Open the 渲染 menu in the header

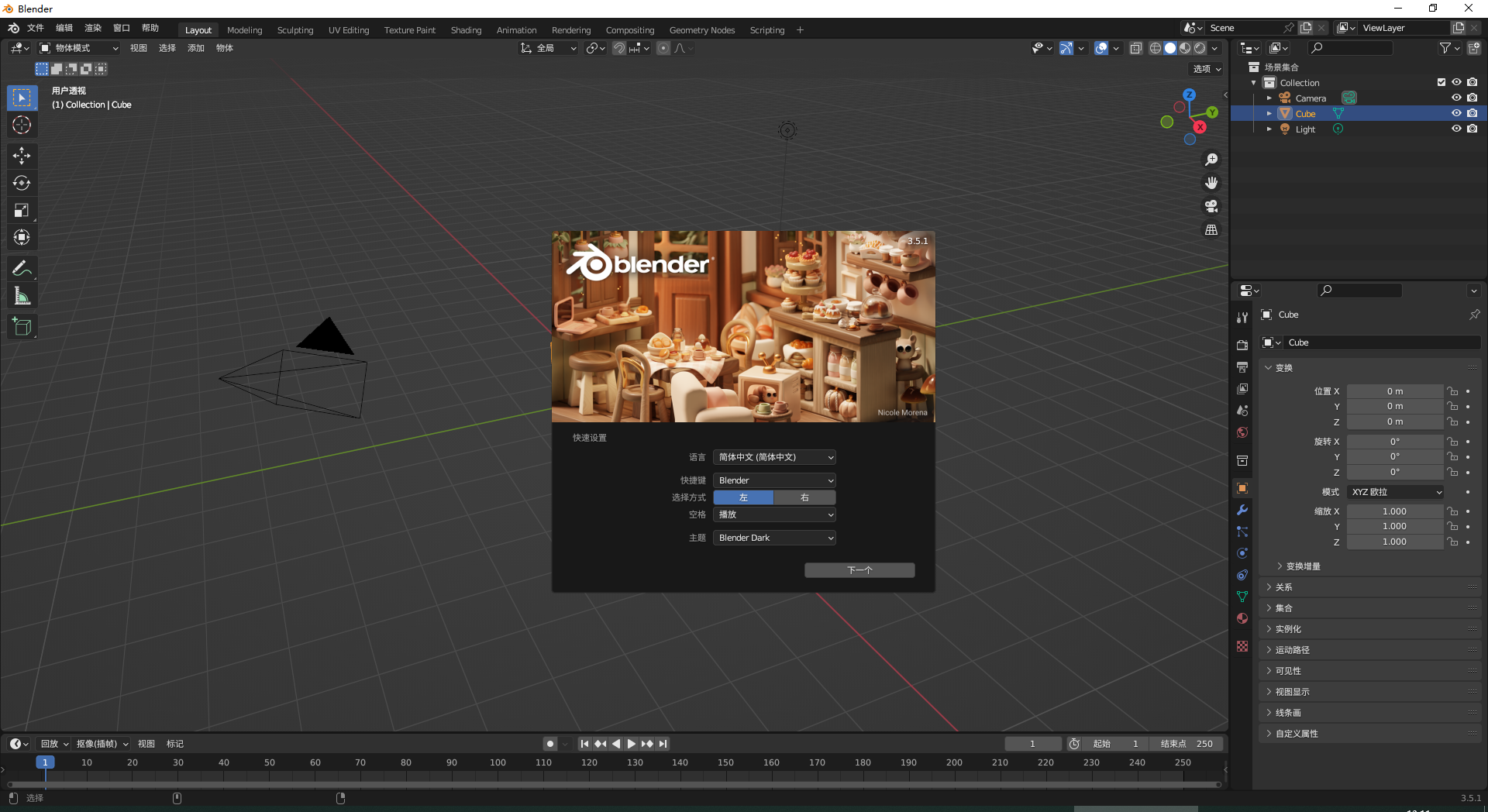pos(92,28)
